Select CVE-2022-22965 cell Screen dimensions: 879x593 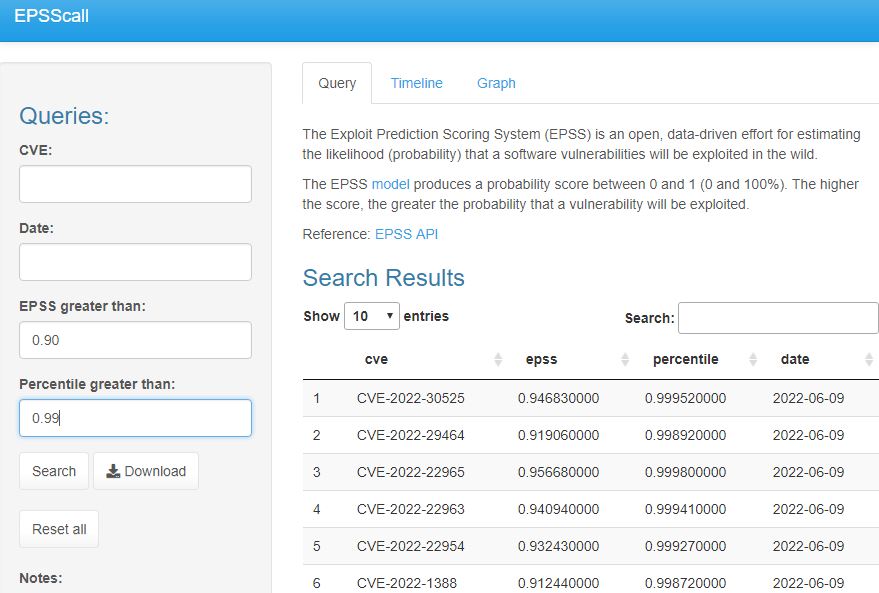point(410,472)
